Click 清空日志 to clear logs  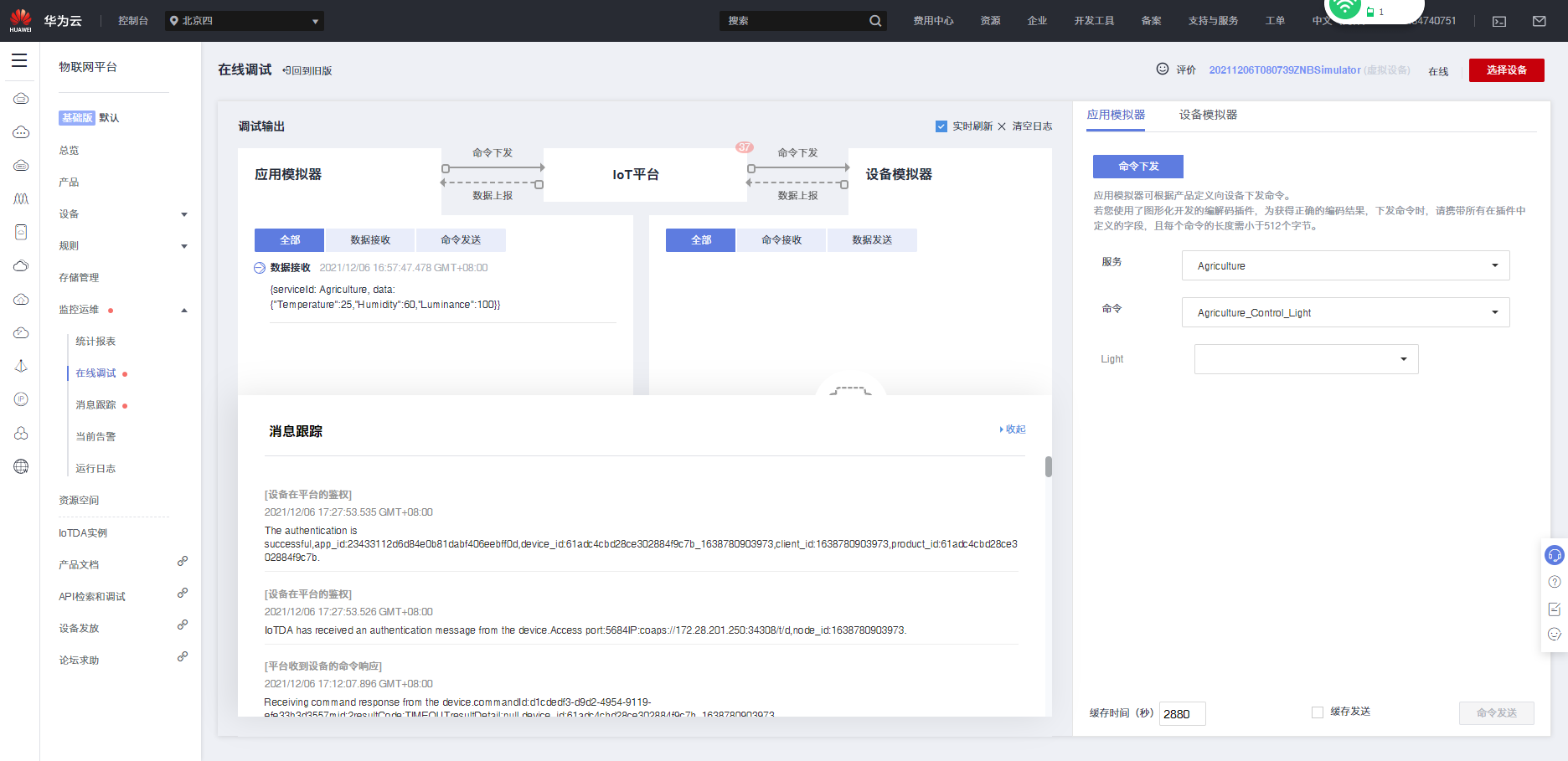click(x=1032, y=126)
